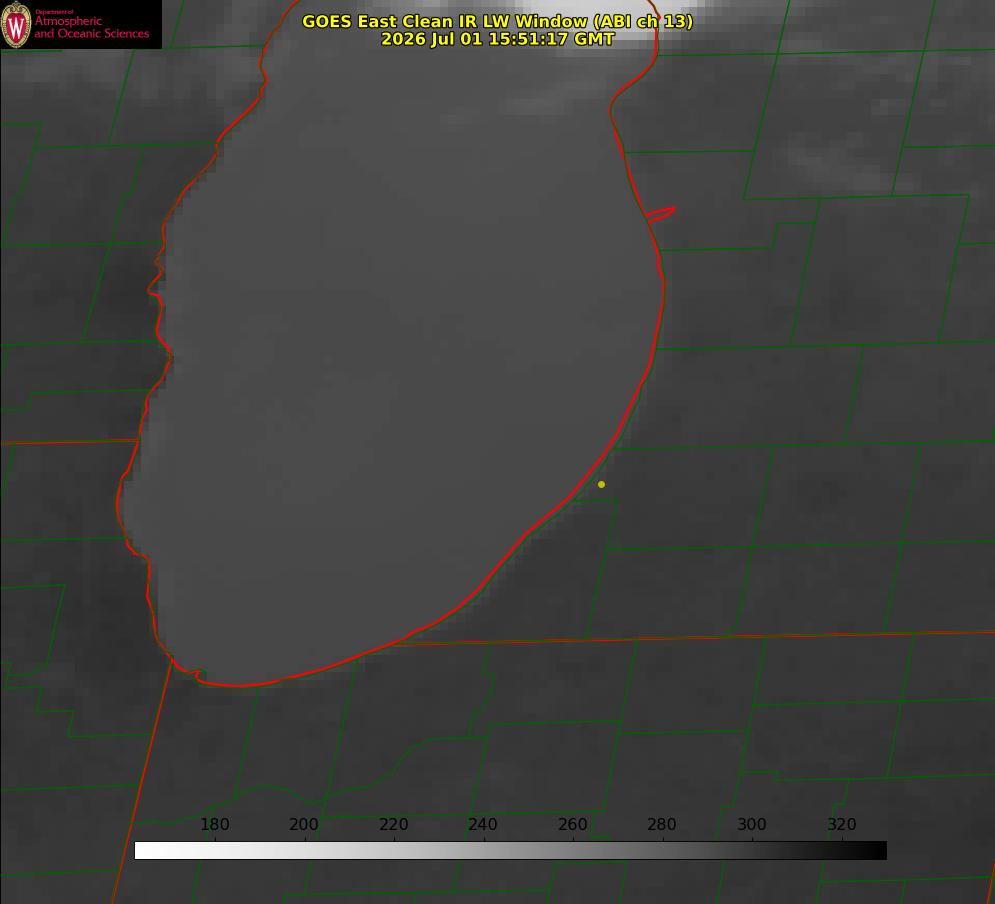Click the yellow dot location marker
995x904 pixels.
(x=601, y=484)
